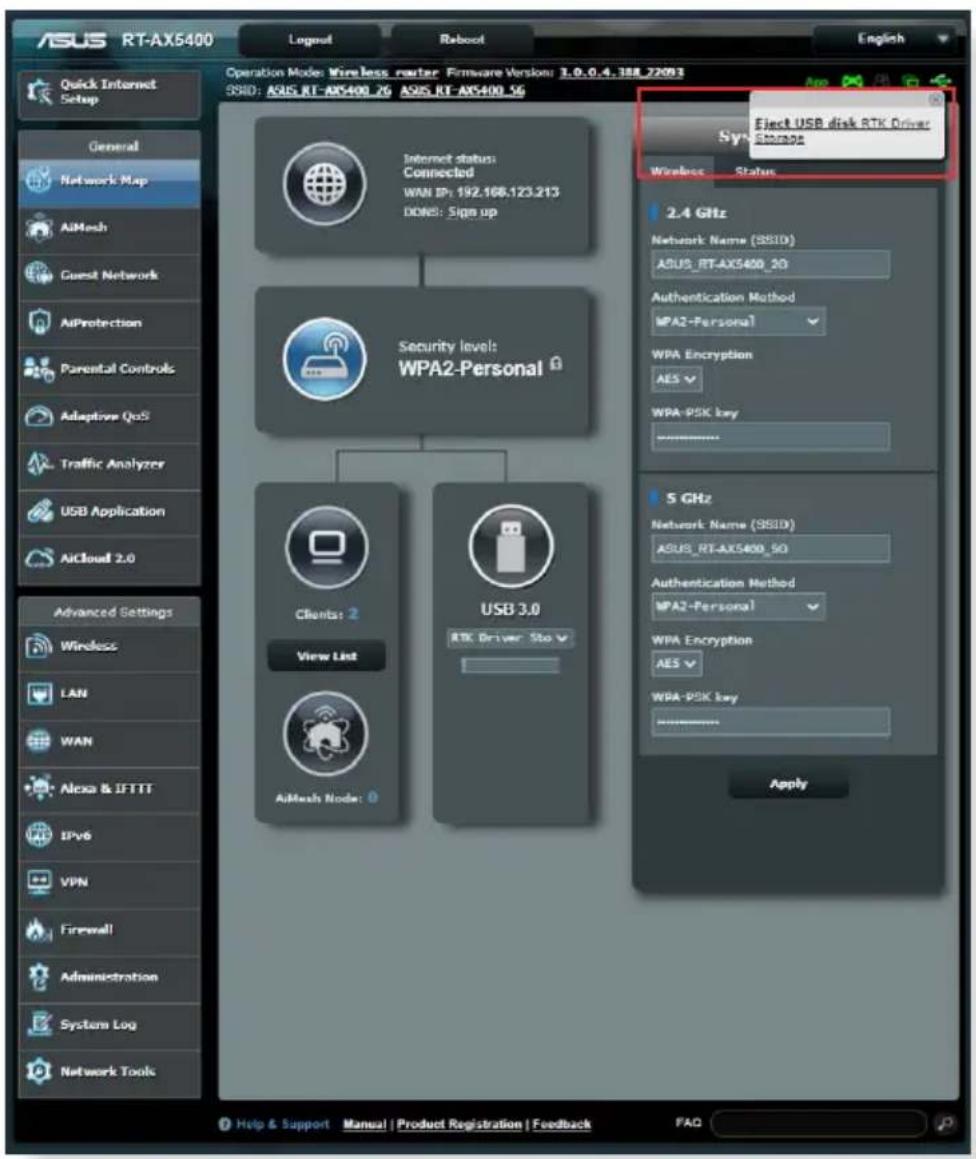The width and height of the screenshot is (976, 1159).
Task: Open Firewall flame icon
Action: tap(38, 930)
